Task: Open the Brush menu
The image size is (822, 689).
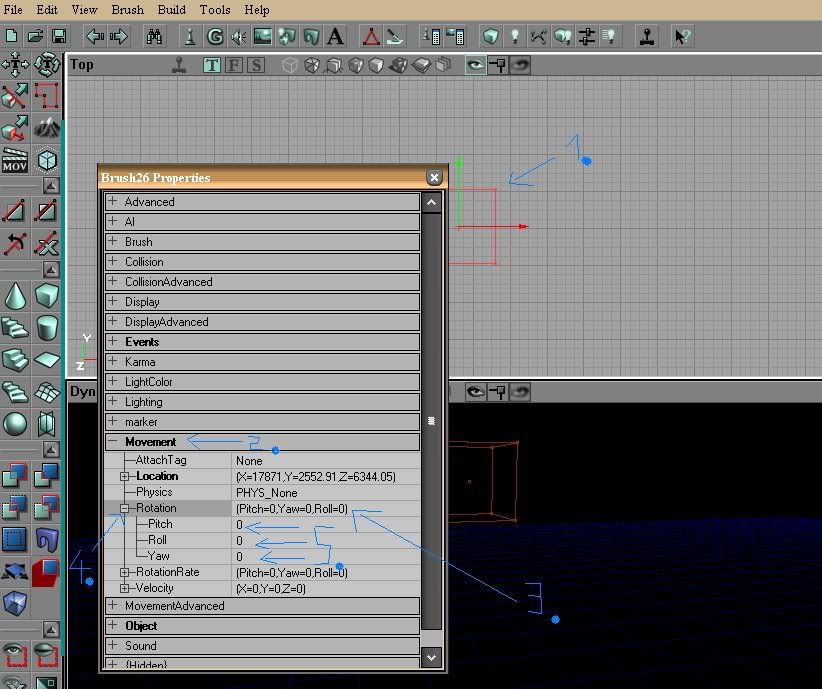Action: pyautogui.click(x=127, y=10)
